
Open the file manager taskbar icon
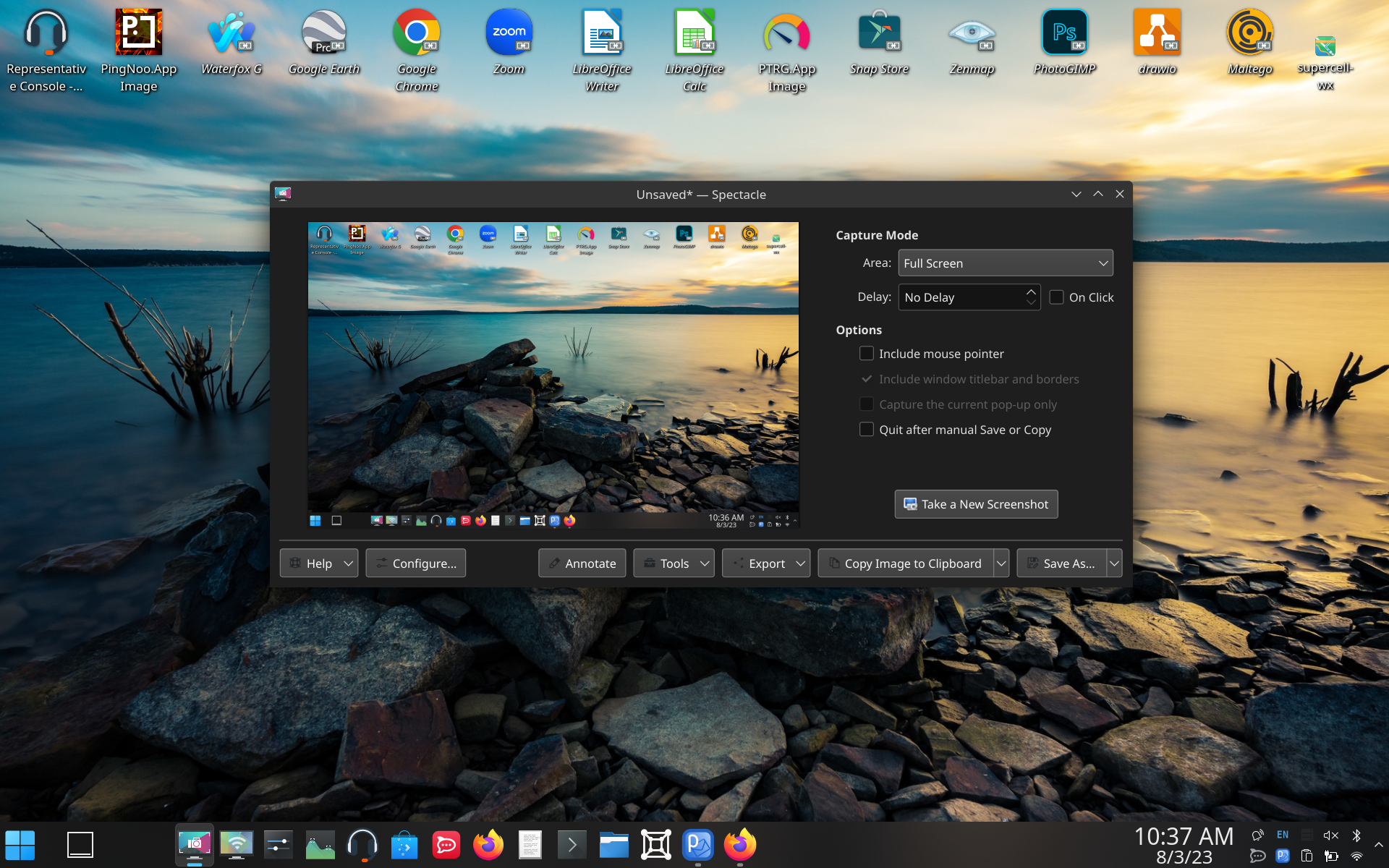[x=613, y=844]
